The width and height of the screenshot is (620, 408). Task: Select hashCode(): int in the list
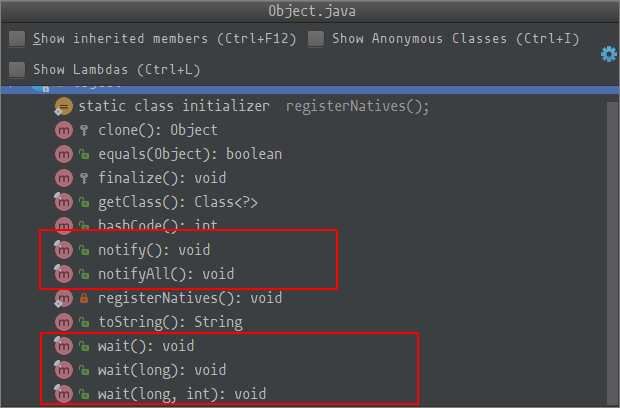tap(158, 225)
